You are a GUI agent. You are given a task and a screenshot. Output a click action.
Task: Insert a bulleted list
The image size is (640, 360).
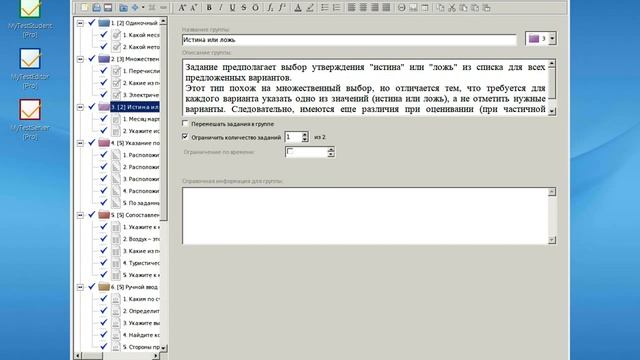[324, 8]
